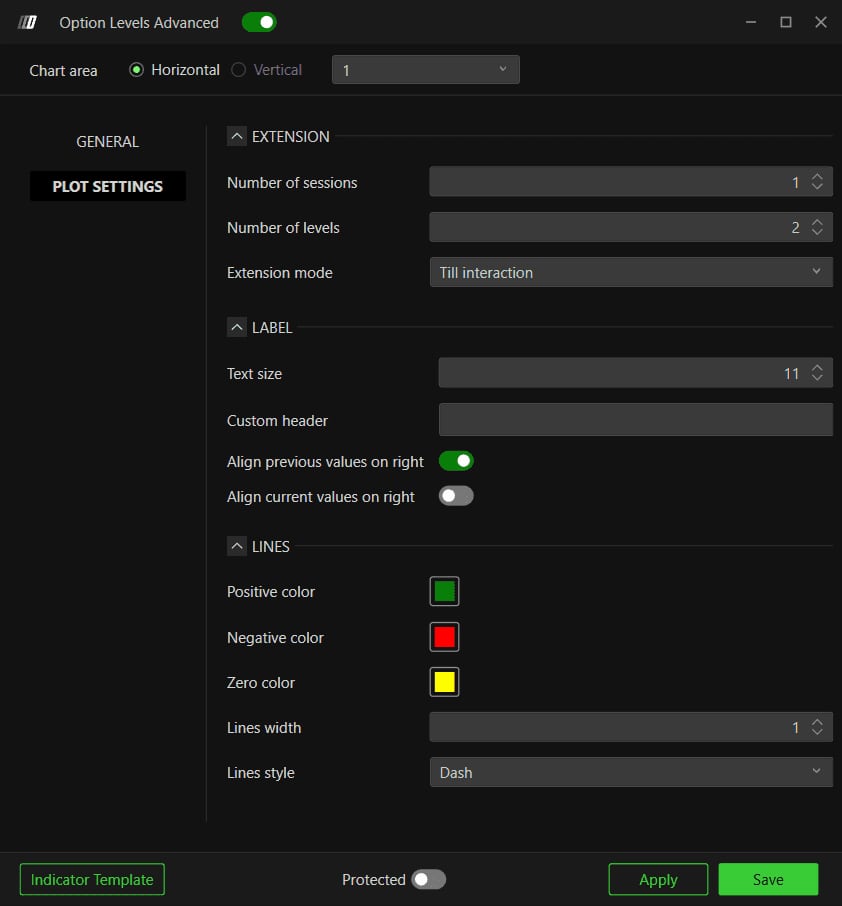The height and width of the screenshot is (906, 842).
Task: Decrease the Lines width value
Action: tap(817, 732)
